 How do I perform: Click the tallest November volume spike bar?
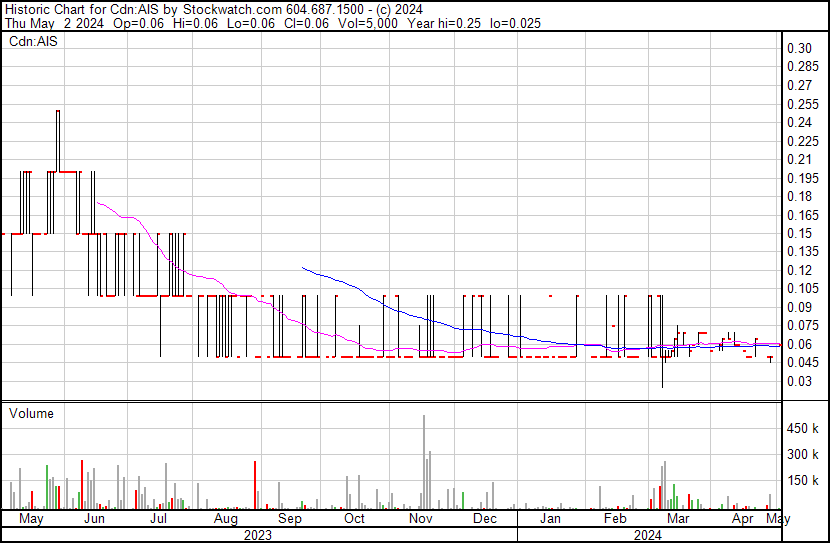pyautogui.click(x=424, y=460)
